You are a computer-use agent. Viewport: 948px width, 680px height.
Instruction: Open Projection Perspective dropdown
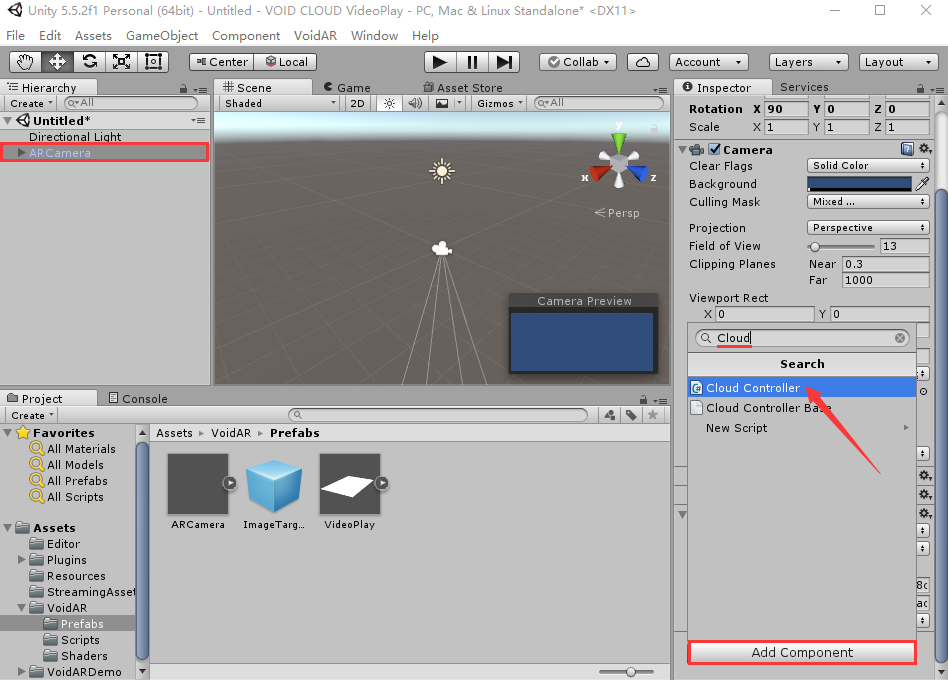868,228
